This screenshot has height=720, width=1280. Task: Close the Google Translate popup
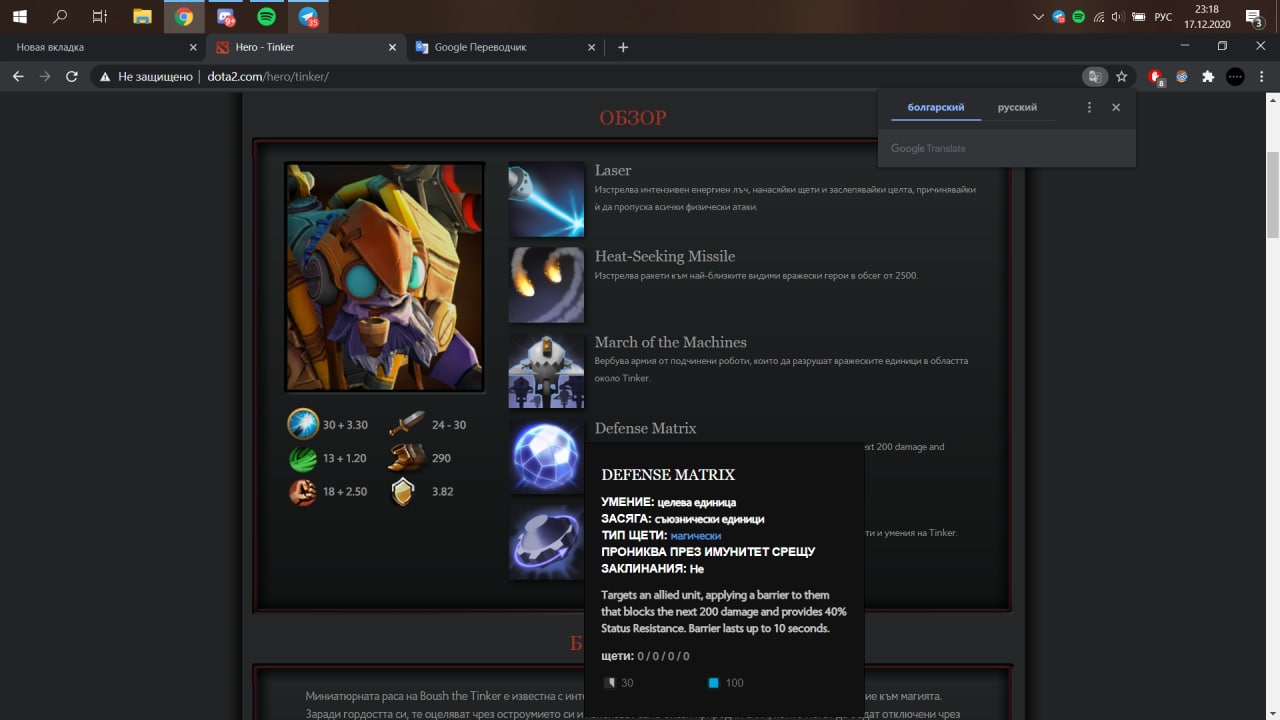point(1116,107)
